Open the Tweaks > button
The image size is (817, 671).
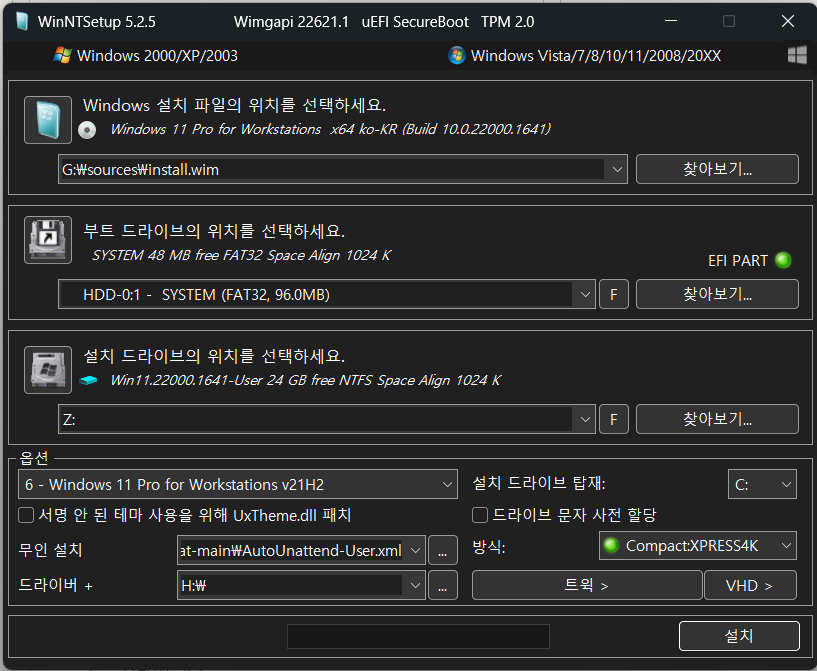coord(587,586)
